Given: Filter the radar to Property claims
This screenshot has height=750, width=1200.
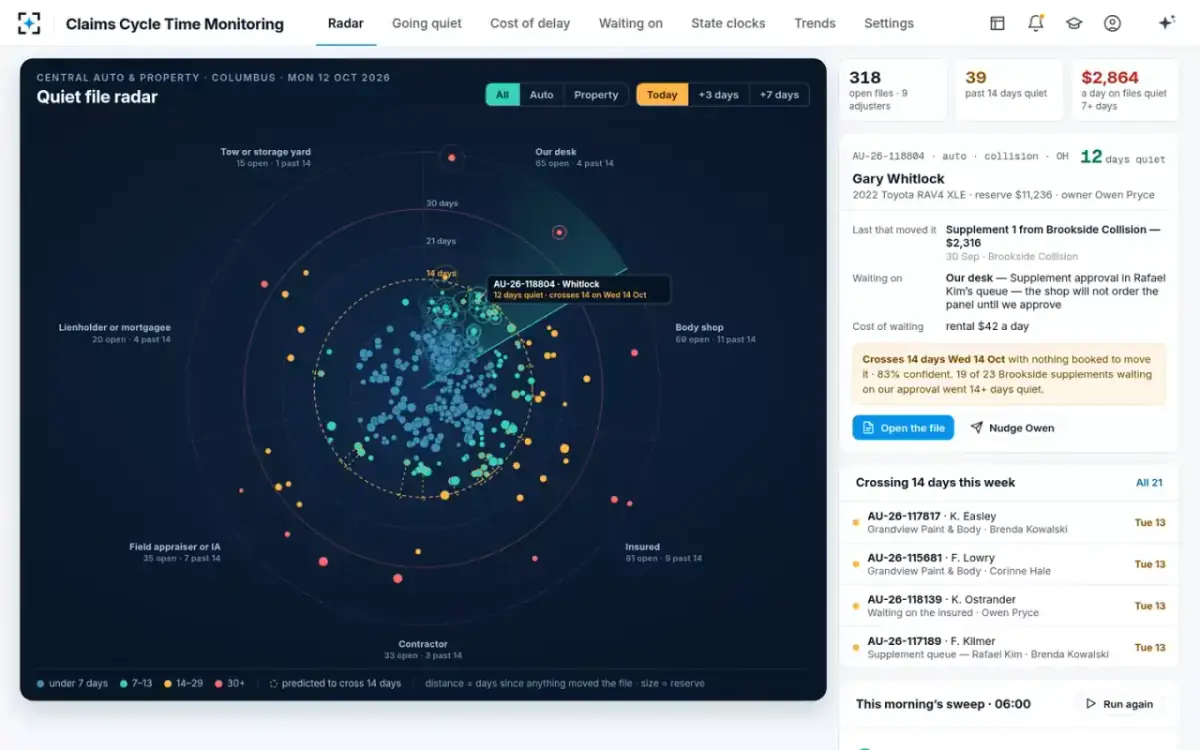Looking at the screenshot, I should tap(596, 95).
